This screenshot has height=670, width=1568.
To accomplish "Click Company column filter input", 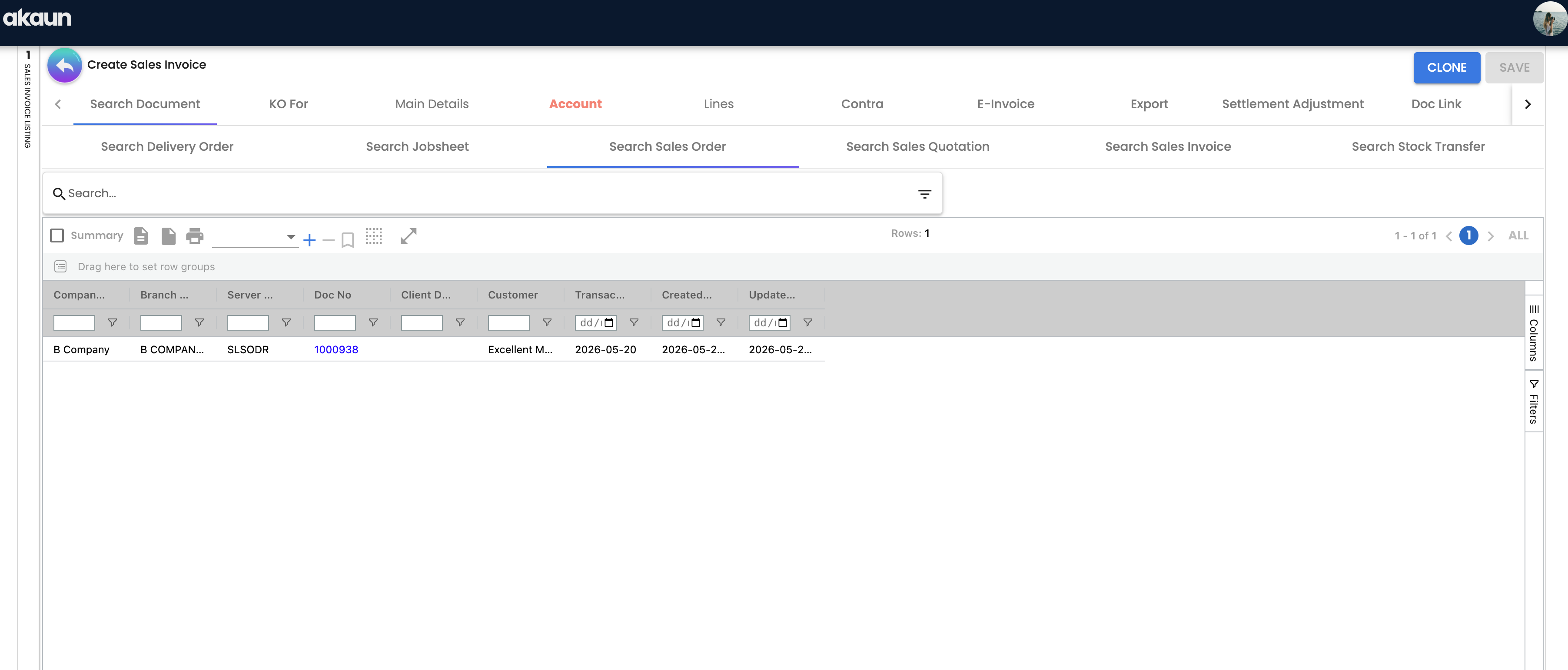I will (x=74, y=322).
